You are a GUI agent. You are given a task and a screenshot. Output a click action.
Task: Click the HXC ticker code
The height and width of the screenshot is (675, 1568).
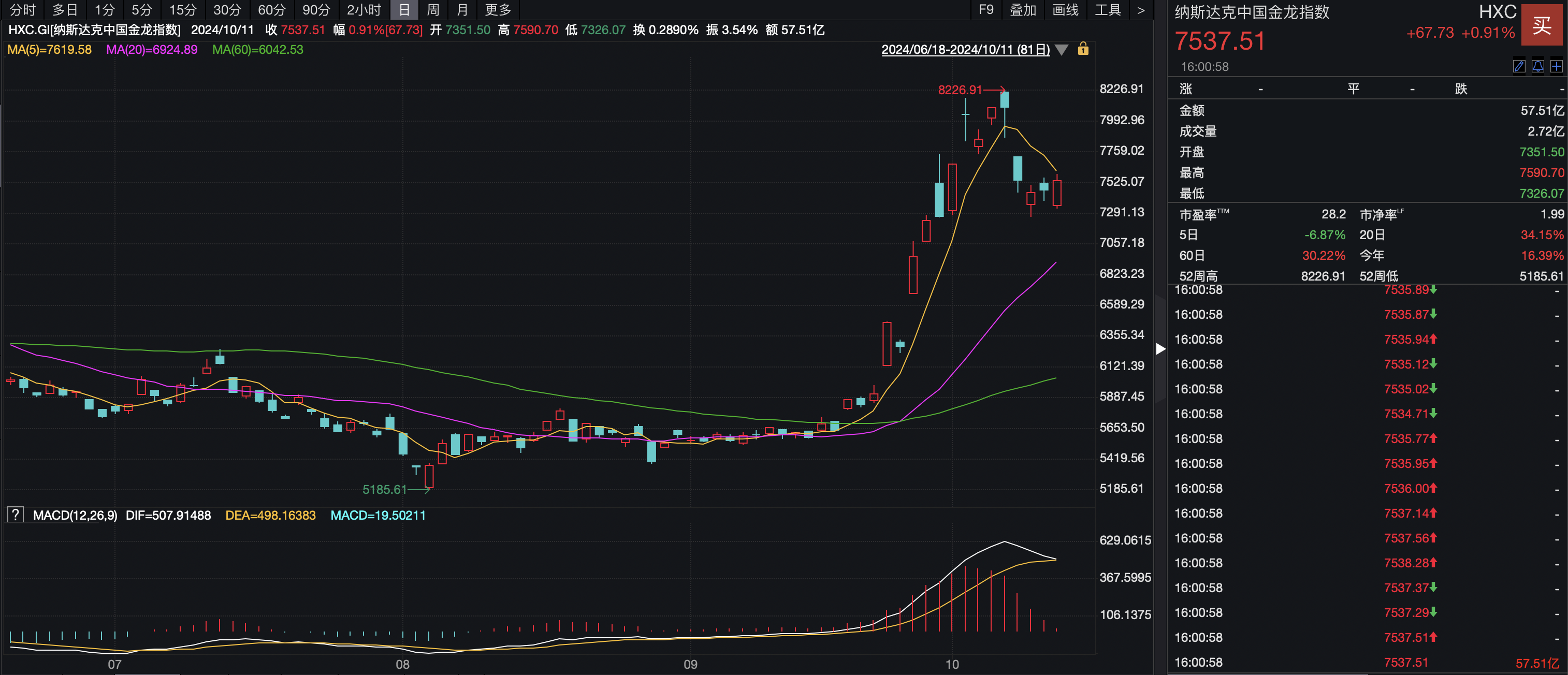[1498, 11]
